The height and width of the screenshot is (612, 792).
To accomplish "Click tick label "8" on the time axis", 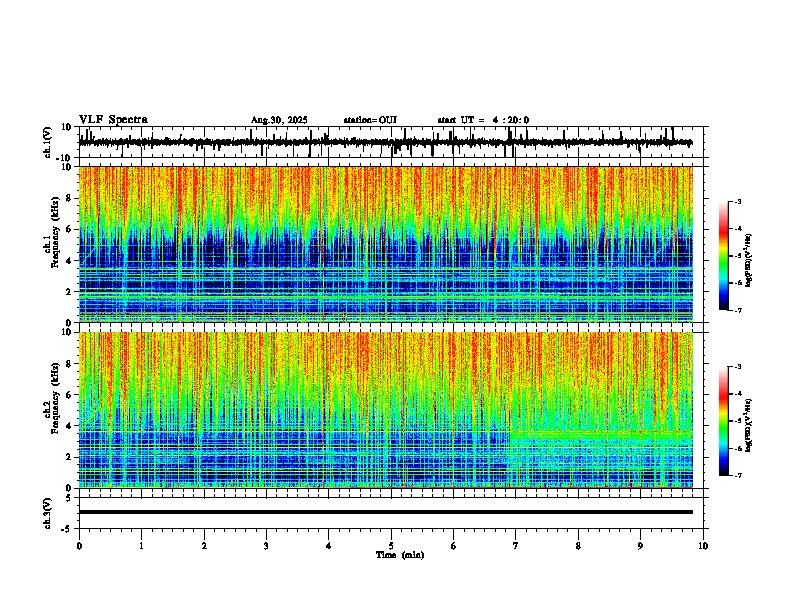I will [x=578, y=546].
